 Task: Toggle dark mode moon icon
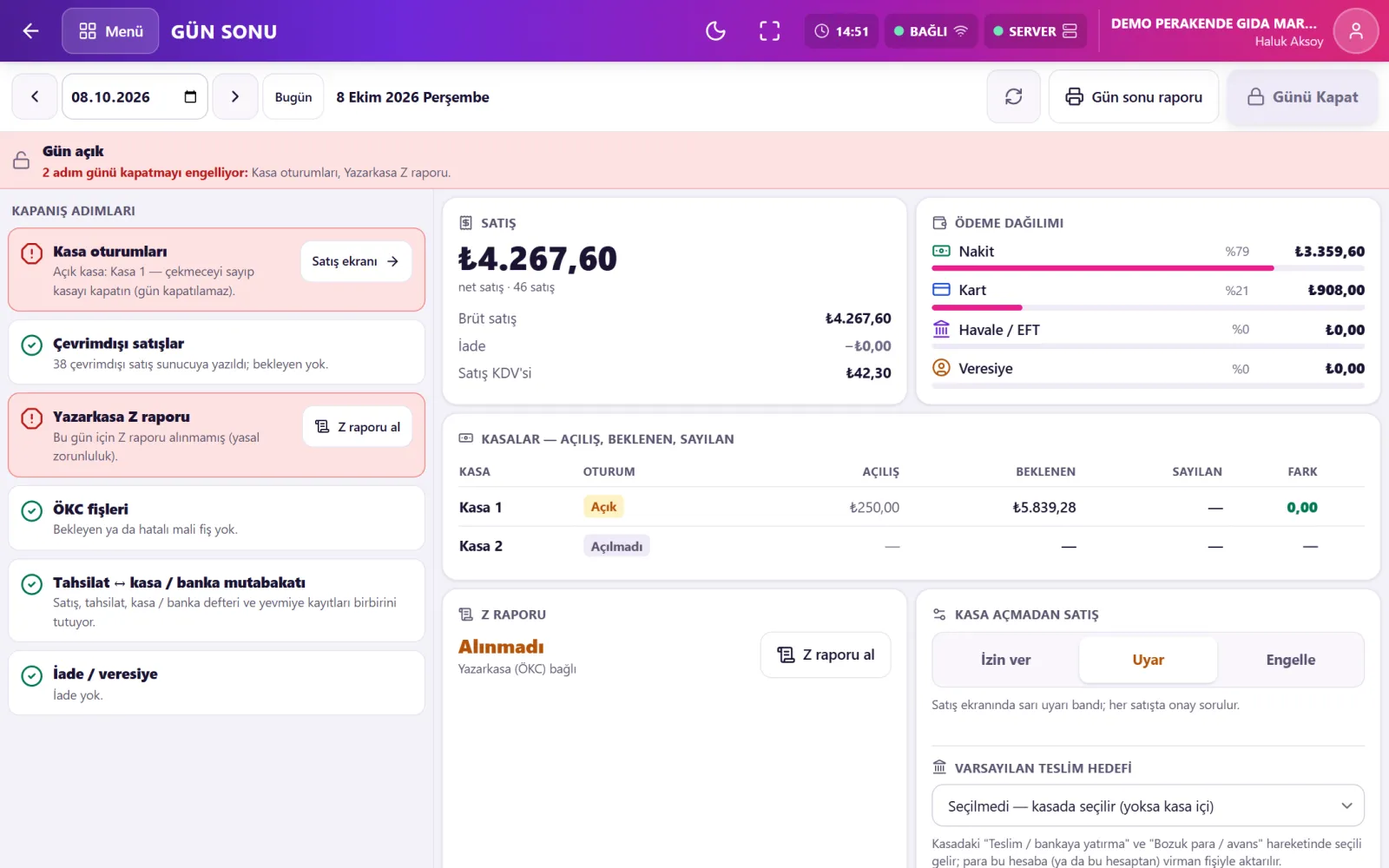tap(715, 31)
